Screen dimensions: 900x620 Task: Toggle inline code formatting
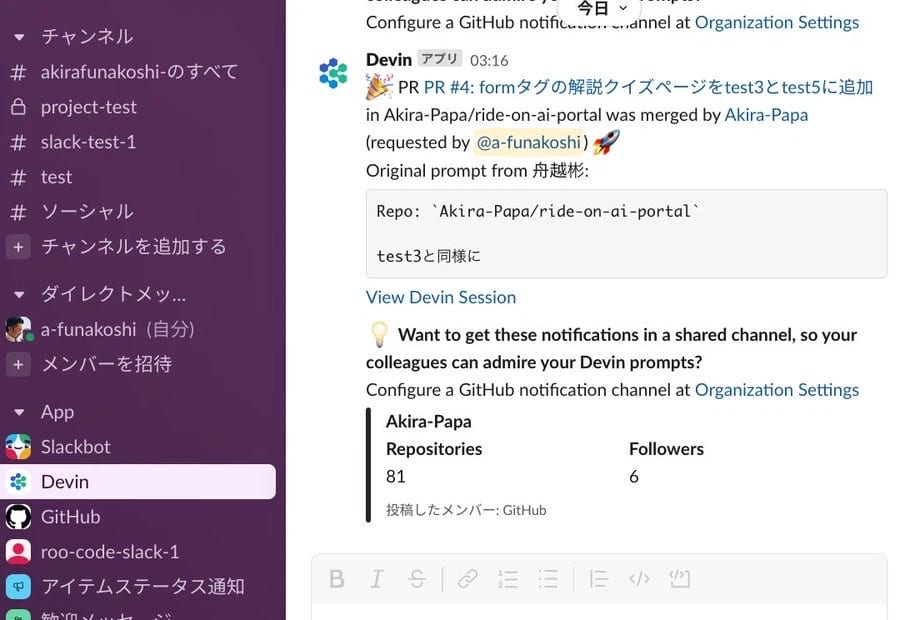[639, 579]
